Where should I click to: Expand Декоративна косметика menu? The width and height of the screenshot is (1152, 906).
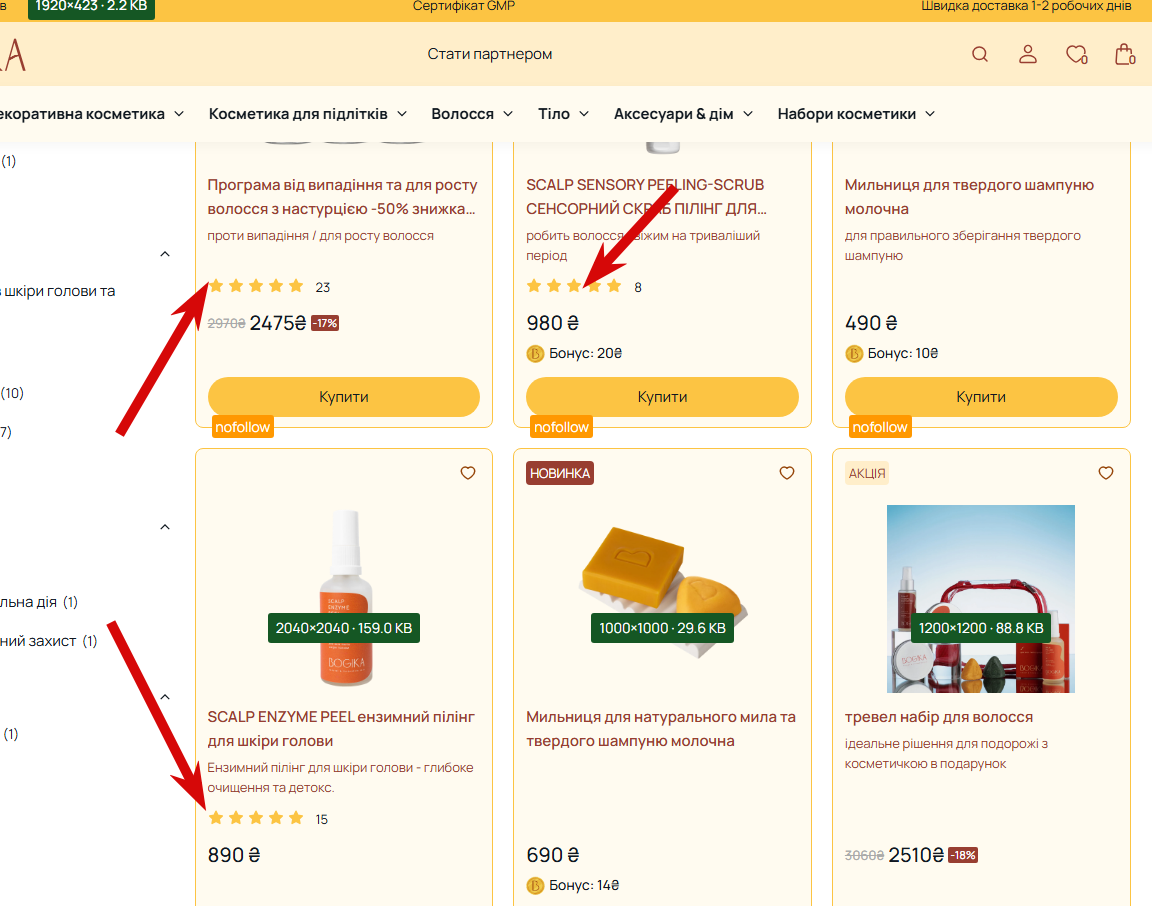[x=92, y=114]
